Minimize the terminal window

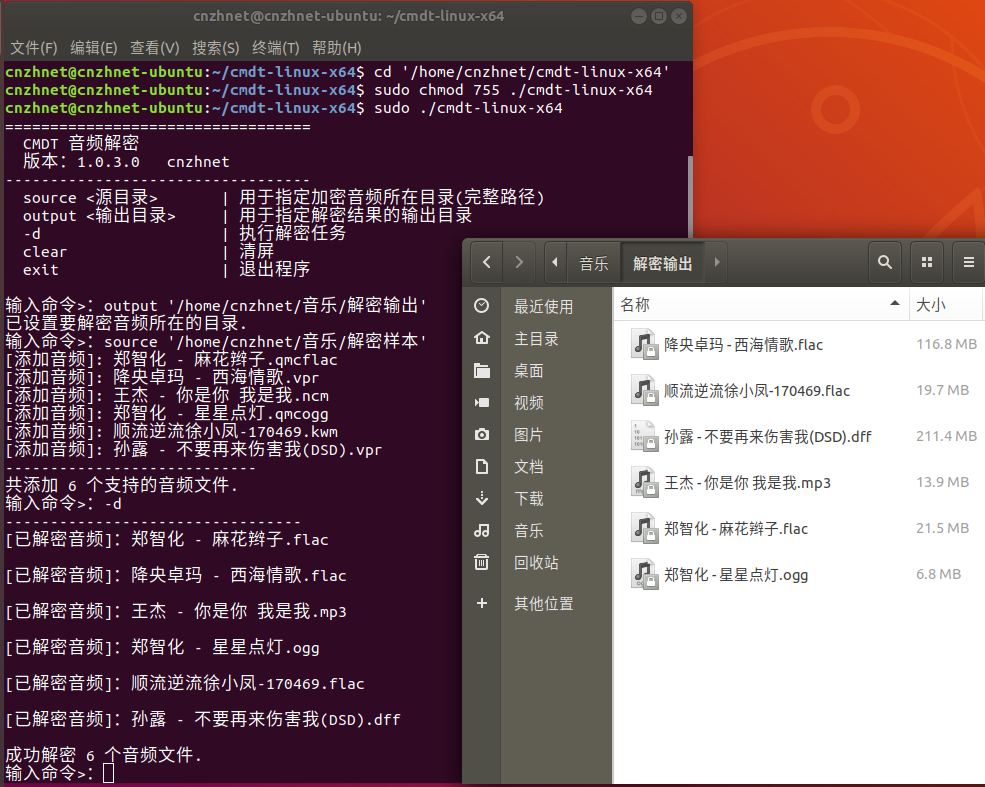[639, 16]
